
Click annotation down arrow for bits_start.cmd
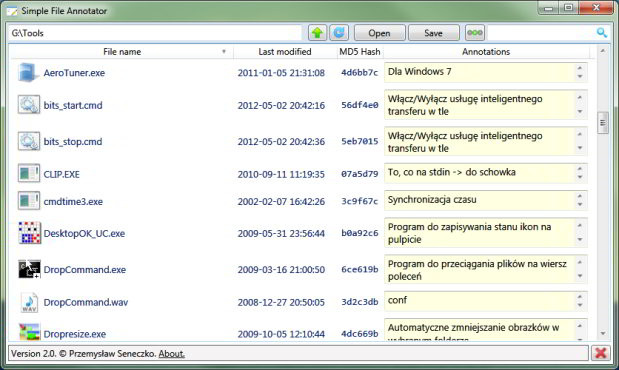click(x=580, y=112)
